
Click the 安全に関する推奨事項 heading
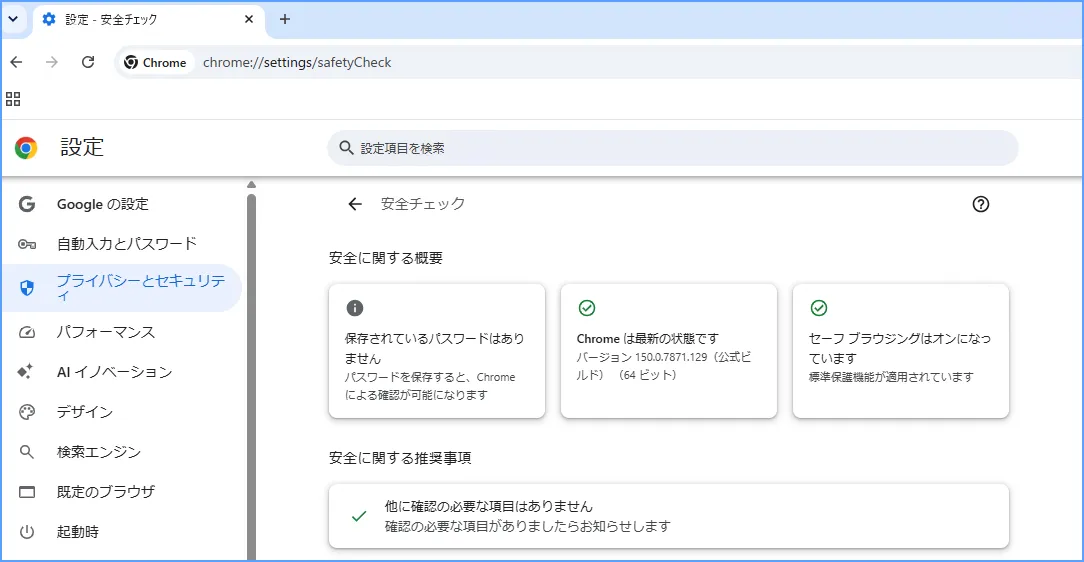400,458
